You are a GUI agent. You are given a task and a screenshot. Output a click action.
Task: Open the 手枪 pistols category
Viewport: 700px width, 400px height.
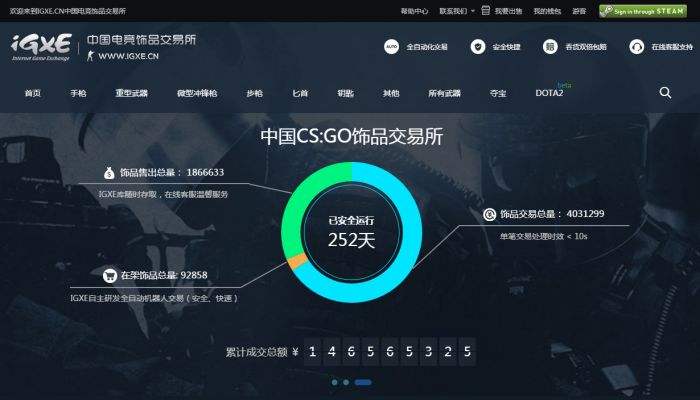78,93
